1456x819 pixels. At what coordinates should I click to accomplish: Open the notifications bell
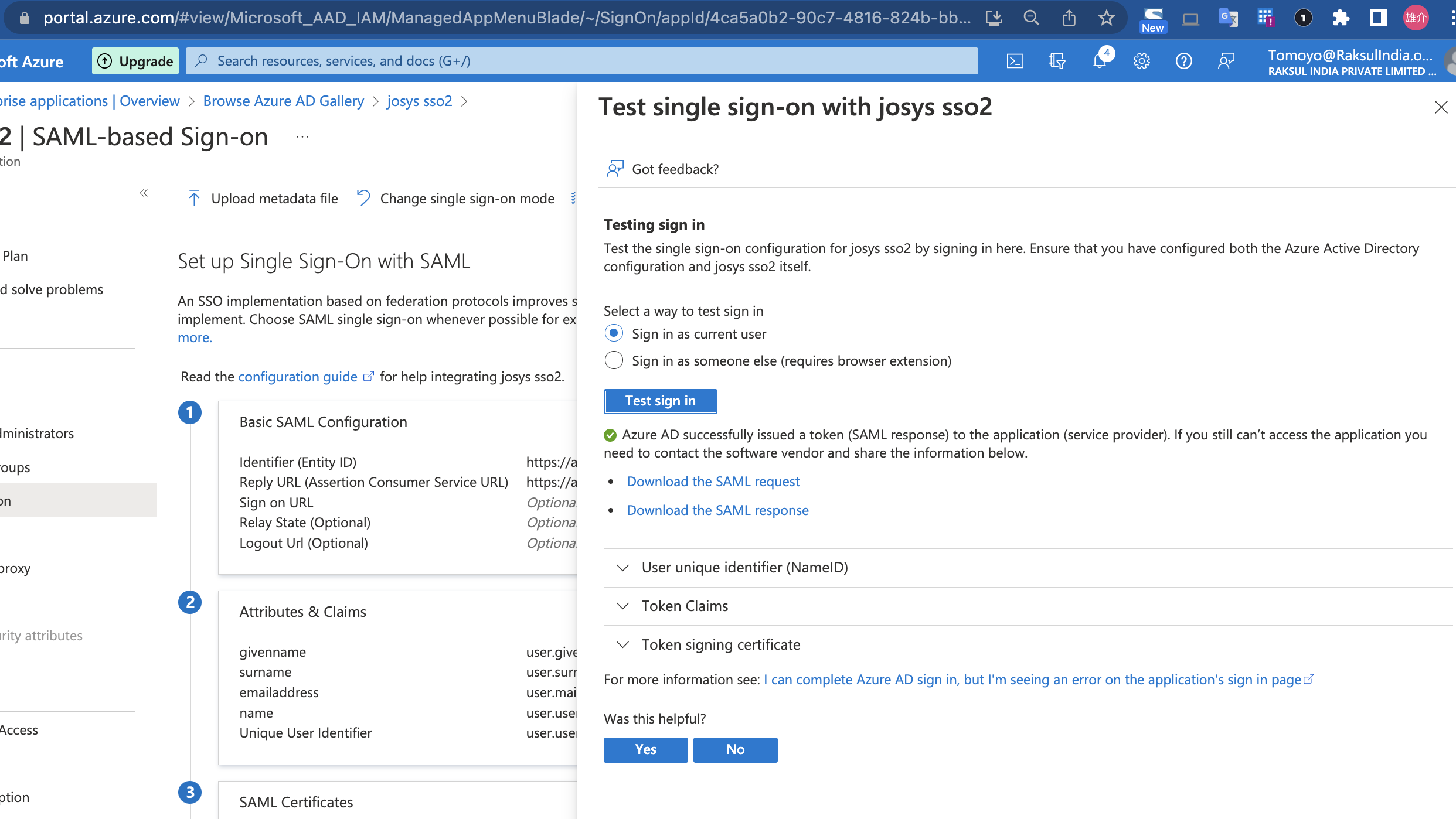pos(1099,61)
